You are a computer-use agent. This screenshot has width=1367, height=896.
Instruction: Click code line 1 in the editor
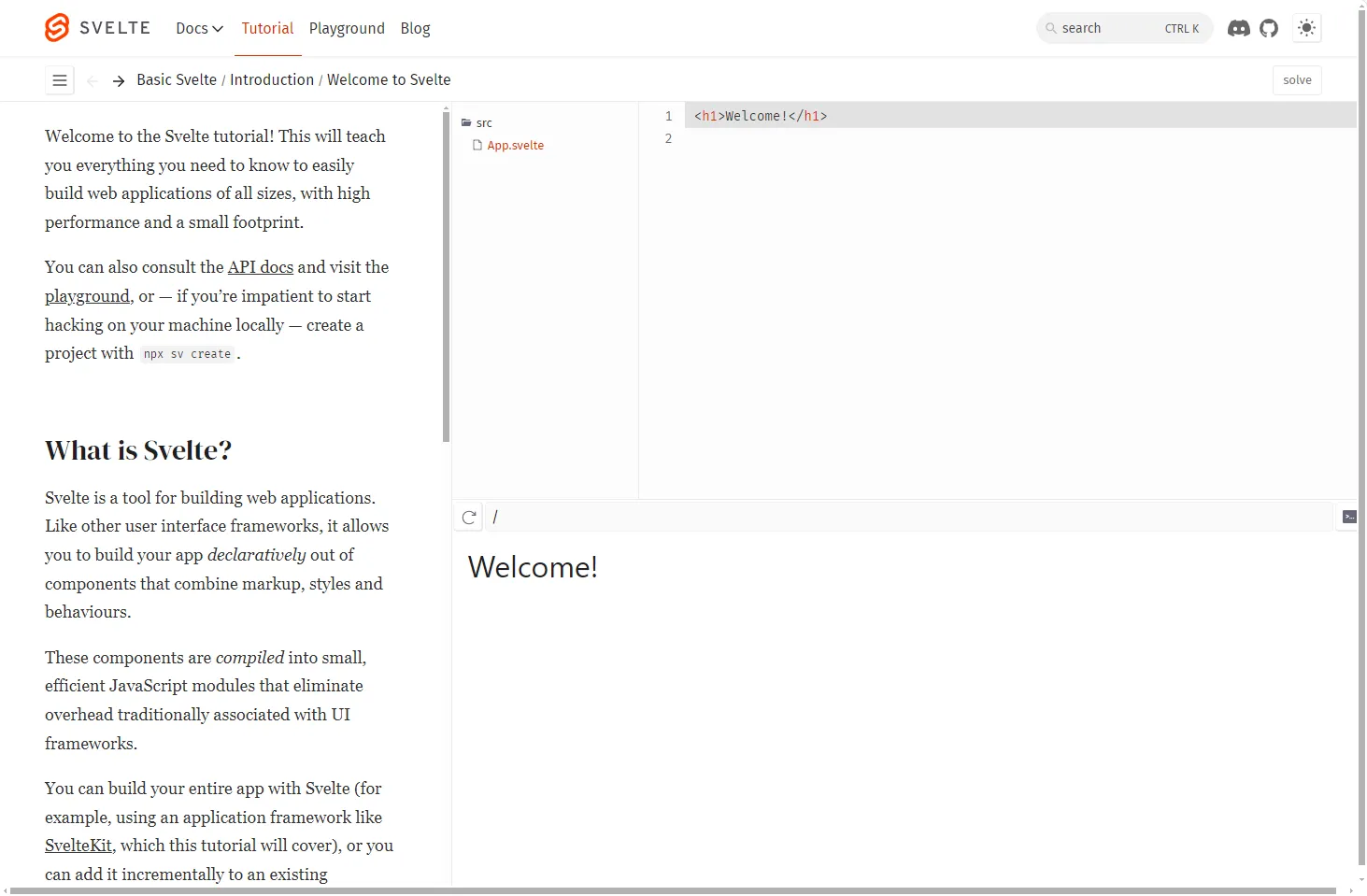tap(1018, 116)
